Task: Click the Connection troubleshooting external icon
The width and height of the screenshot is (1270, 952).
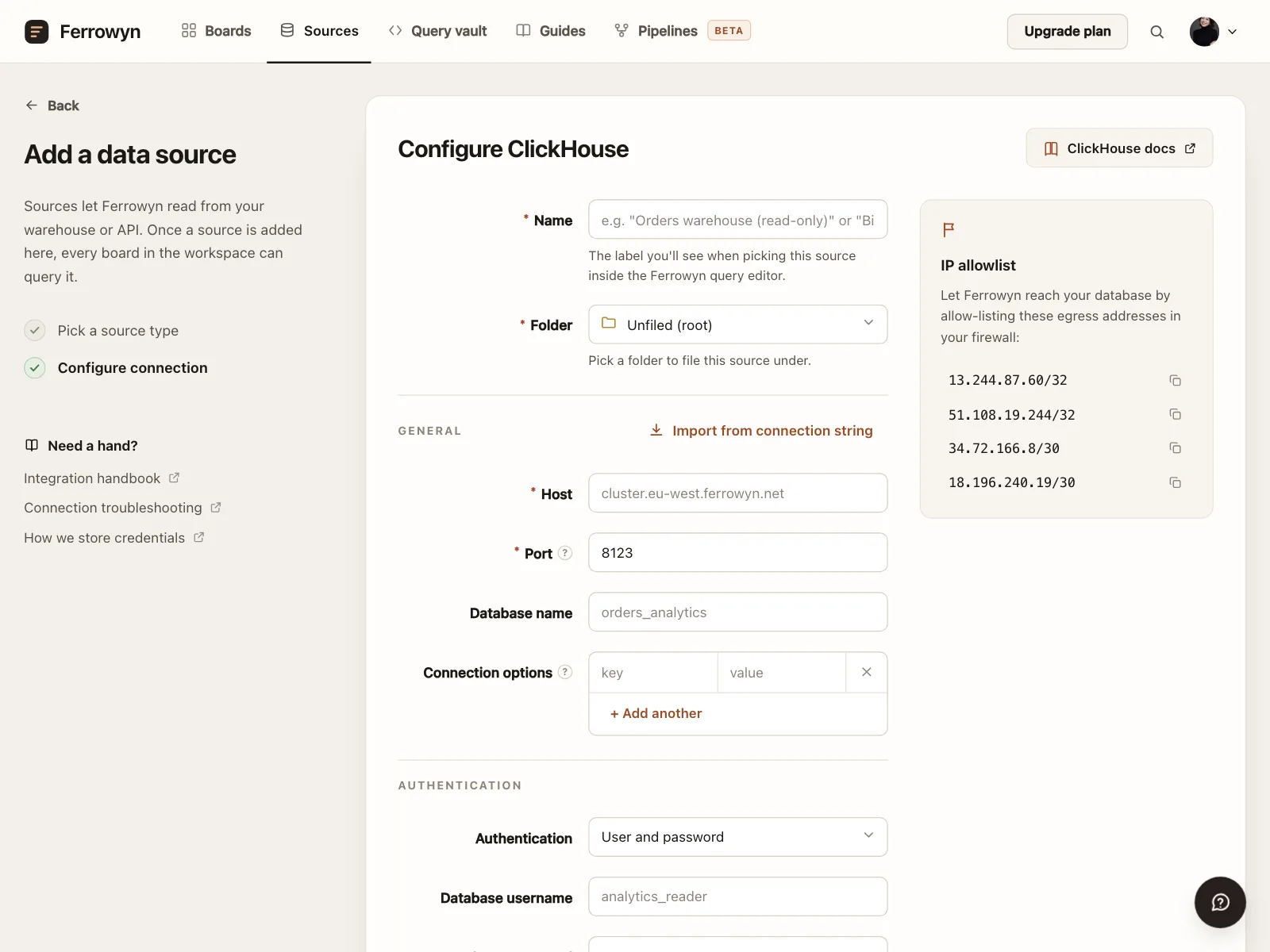Action: pos(216,508)
